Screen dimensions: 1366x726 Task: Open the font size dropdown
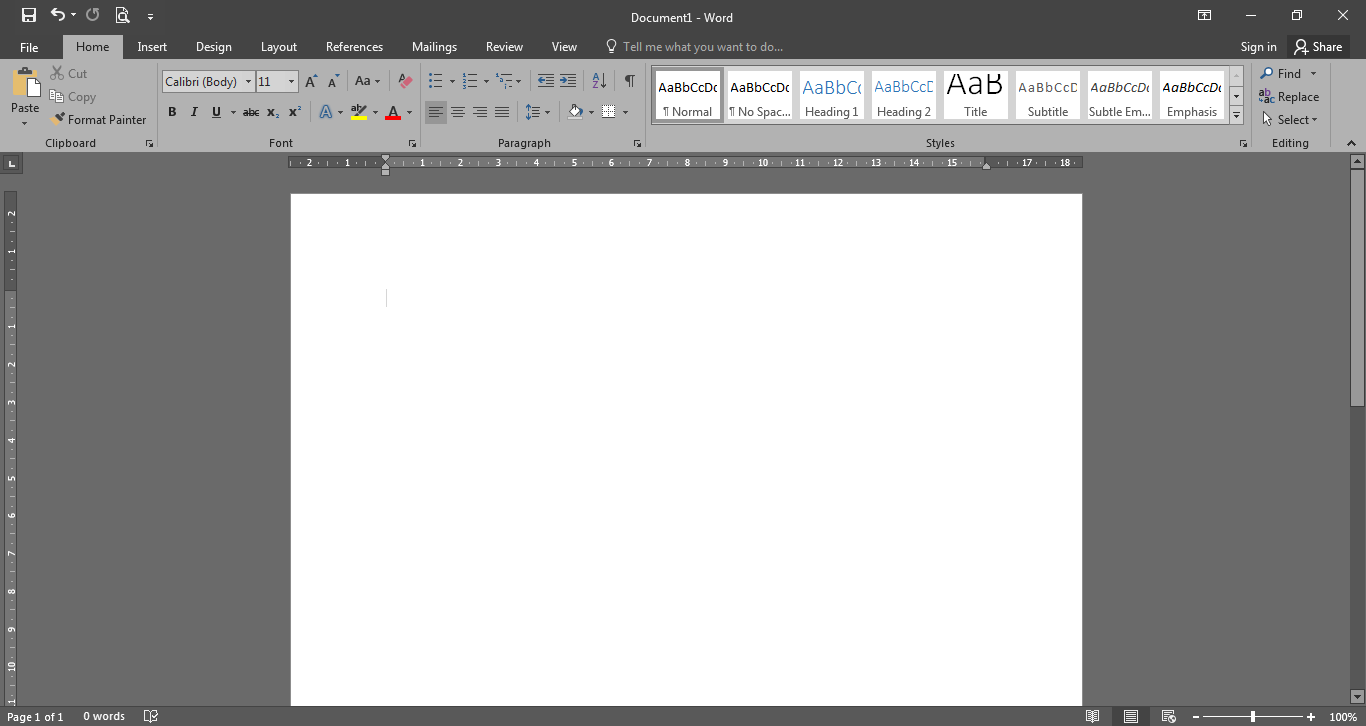(290, 81)
